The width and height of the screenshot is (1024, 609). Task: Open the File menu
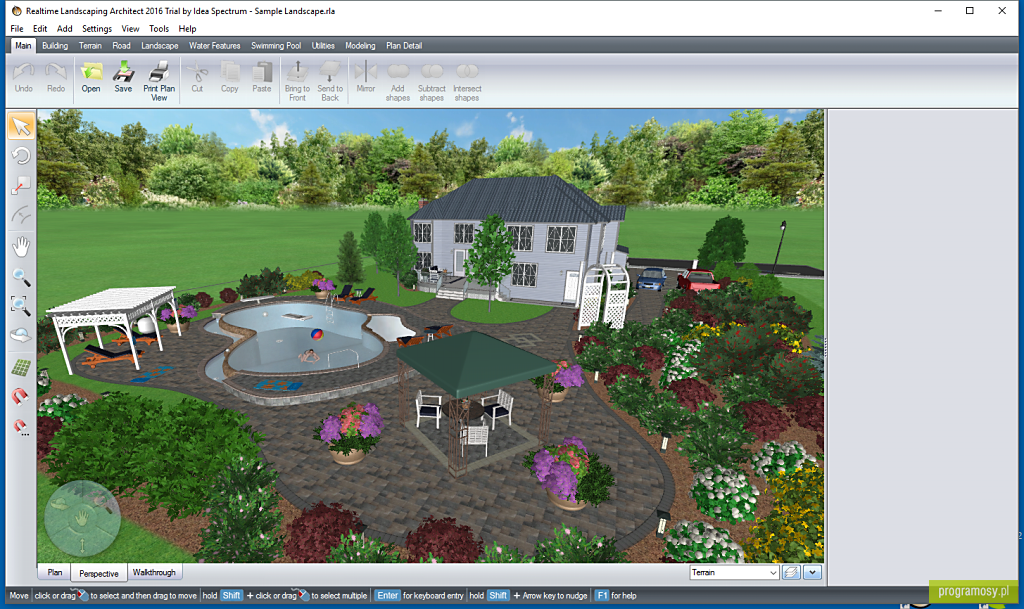click(17, 29)
